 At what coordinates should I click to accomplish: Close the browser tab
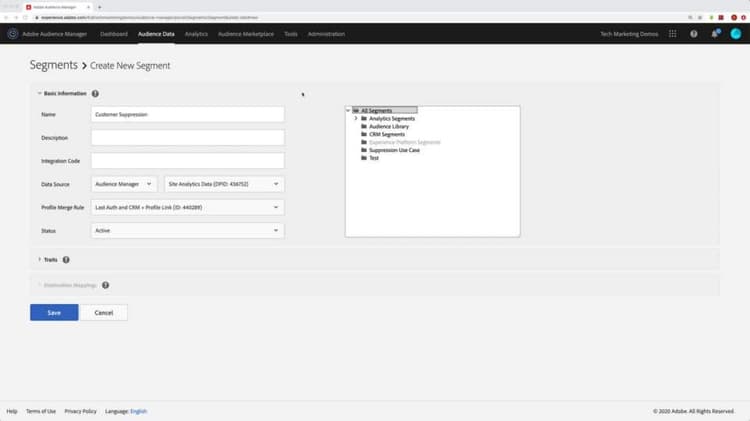(x=88, y=7)
